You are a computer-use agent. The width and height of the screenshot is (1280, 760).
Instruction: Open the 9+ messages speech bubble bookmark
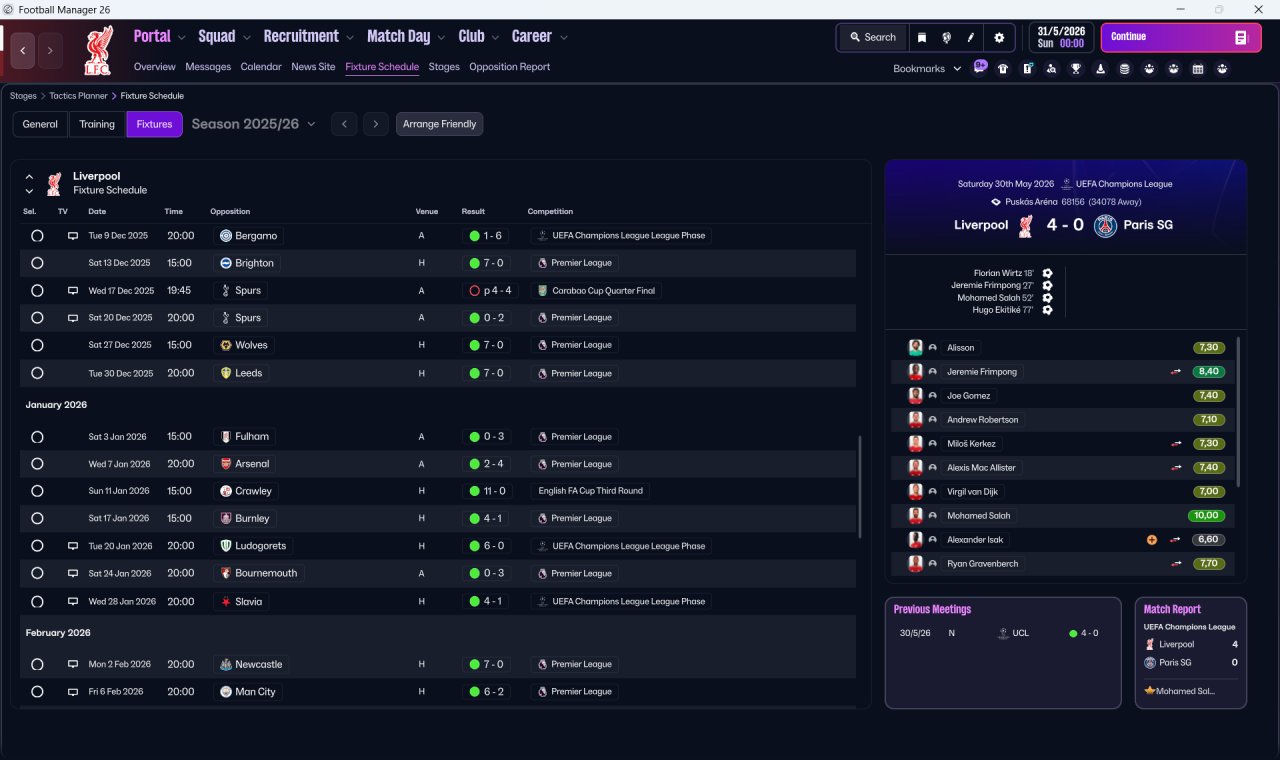(x=980, y=67)
